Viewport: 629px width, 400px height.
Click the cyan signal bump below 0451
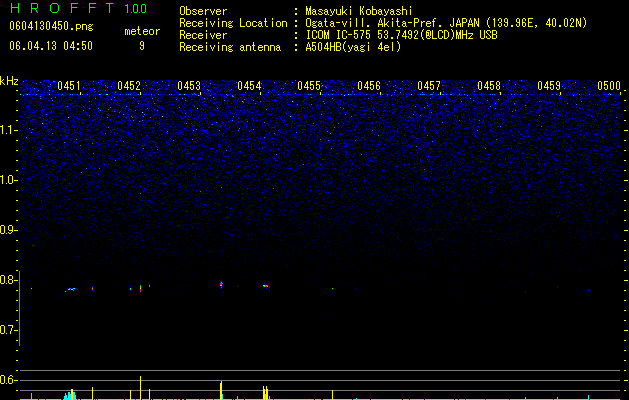pos(70,395)
